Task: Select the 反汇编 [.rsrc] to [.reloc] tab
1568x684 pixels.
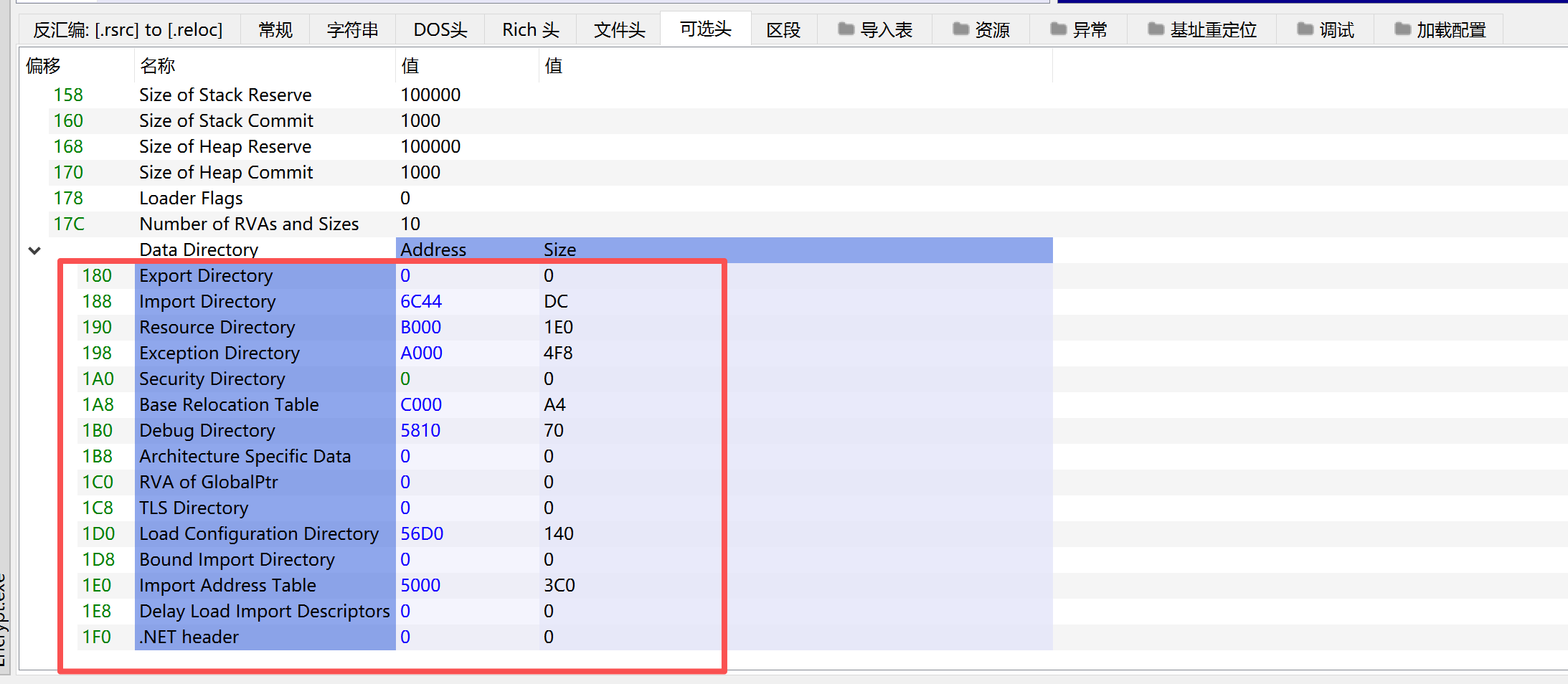Action: pos(128,30)
